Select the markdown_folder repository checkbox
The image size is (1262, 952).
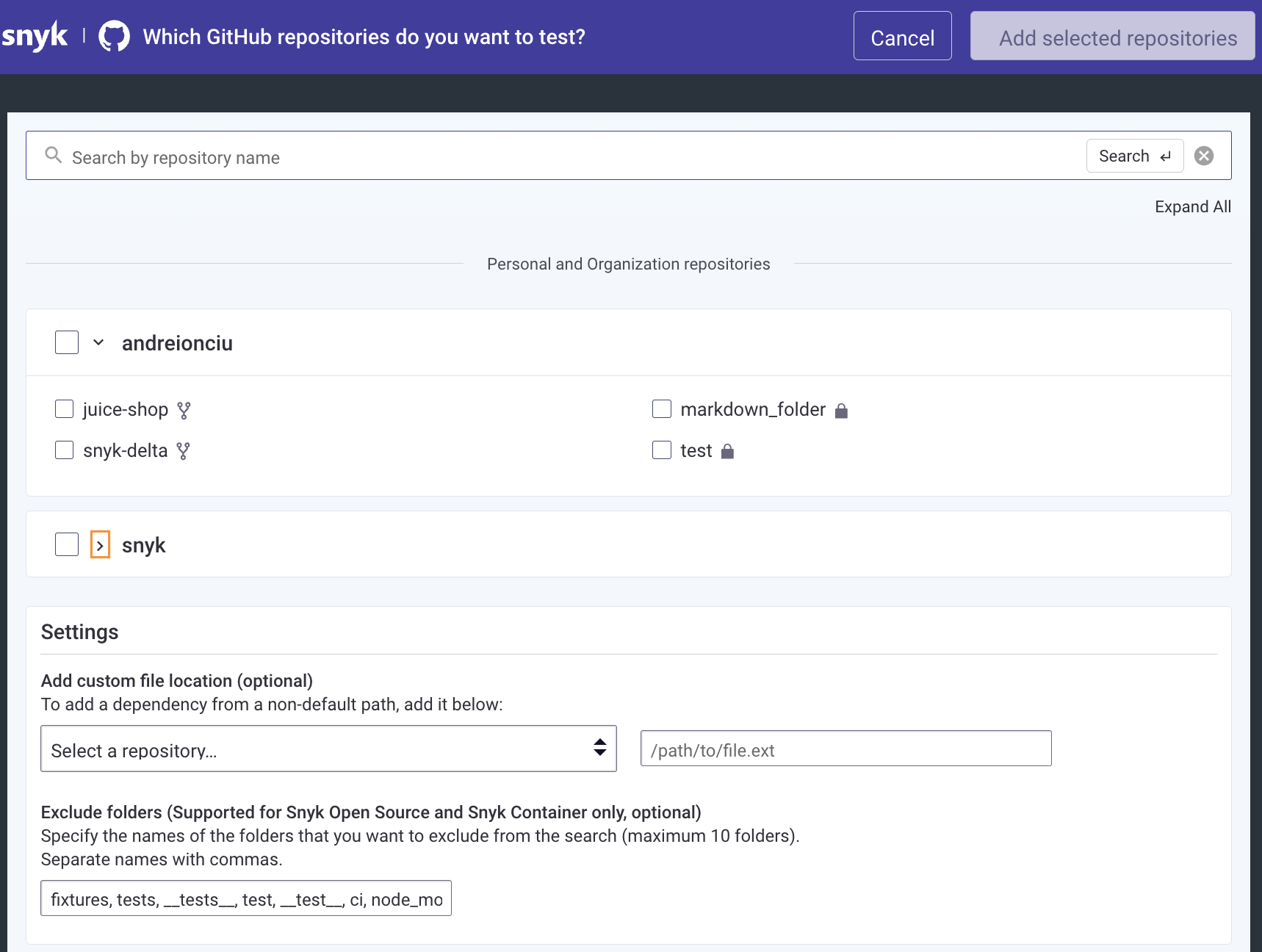click(x=662, y=409)
